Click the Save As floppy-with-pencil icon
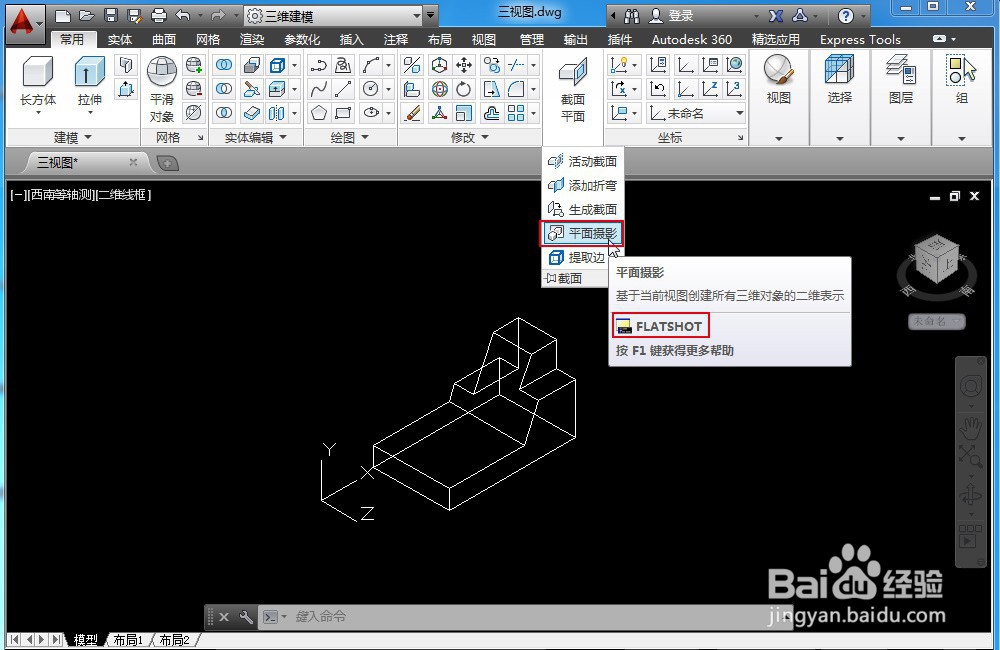 135,15
